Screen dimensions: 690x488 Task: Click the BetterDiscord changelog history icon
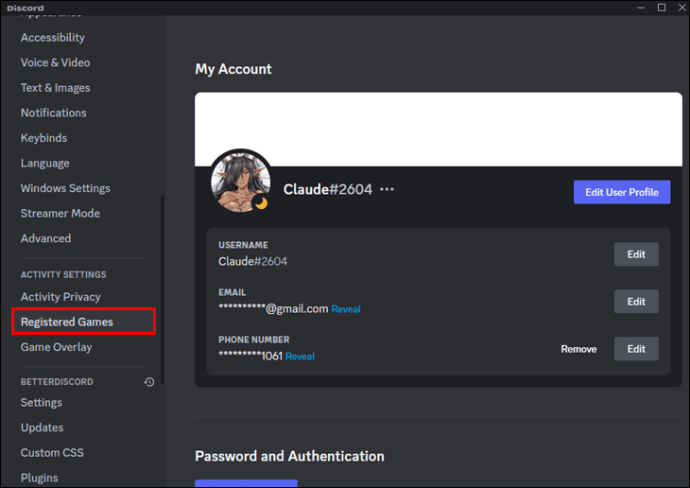pos(149,382)
